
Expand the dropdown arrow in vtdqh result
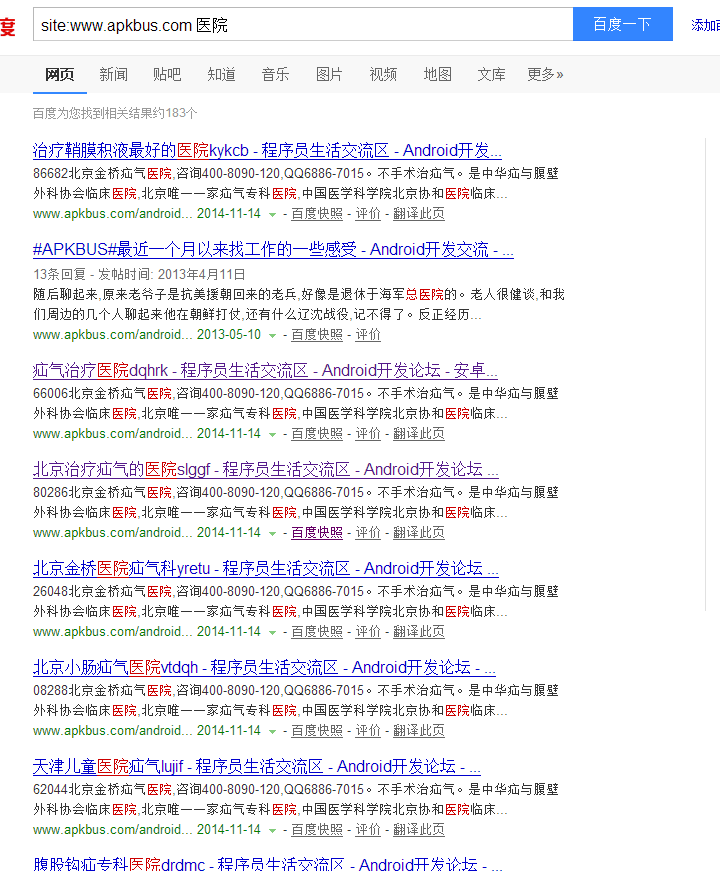coord(272,731)
